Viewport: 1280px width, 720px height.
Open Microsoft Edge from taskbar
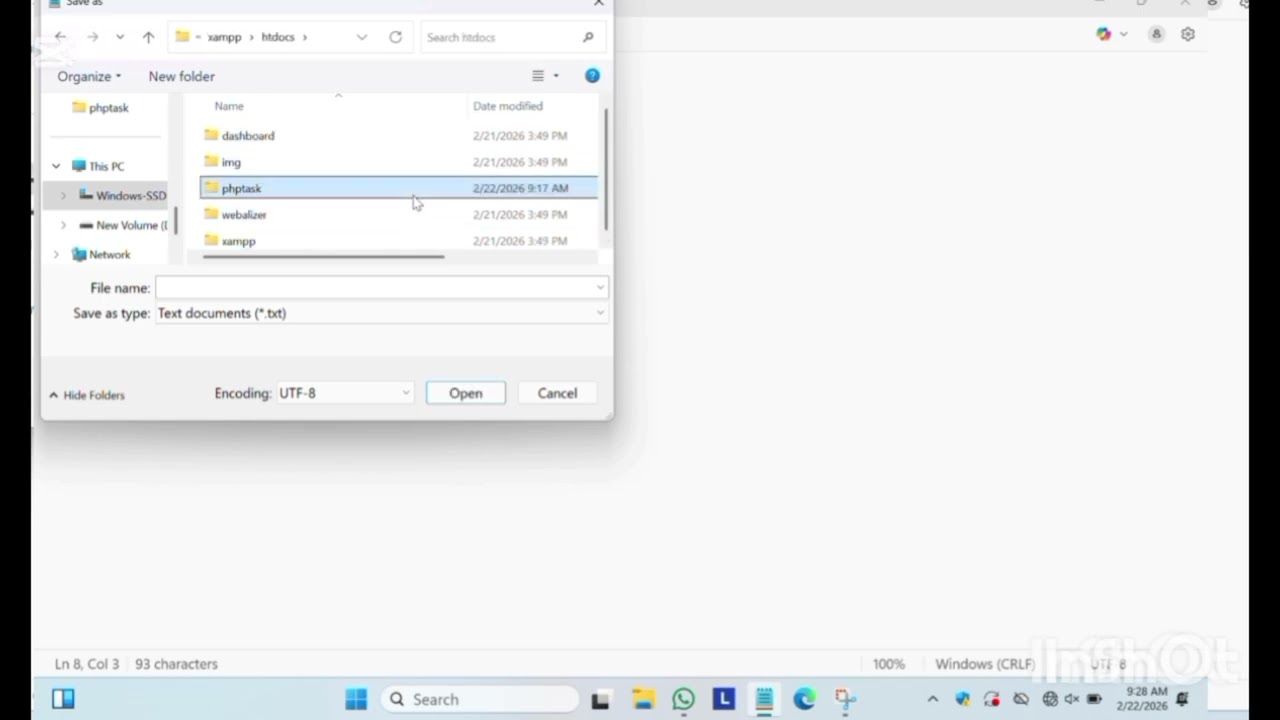[804, 699]
